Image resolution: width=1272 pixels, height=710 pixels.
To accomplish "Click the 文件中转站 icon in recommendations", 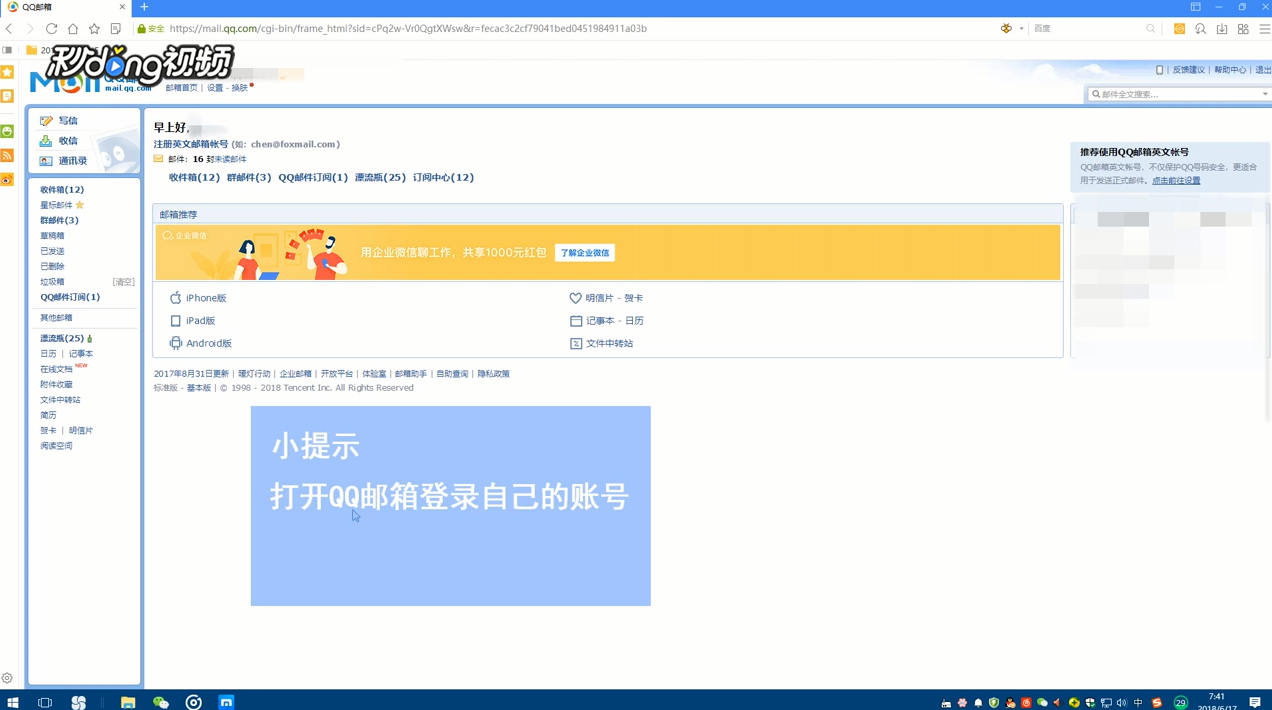I will pos(576,343).
